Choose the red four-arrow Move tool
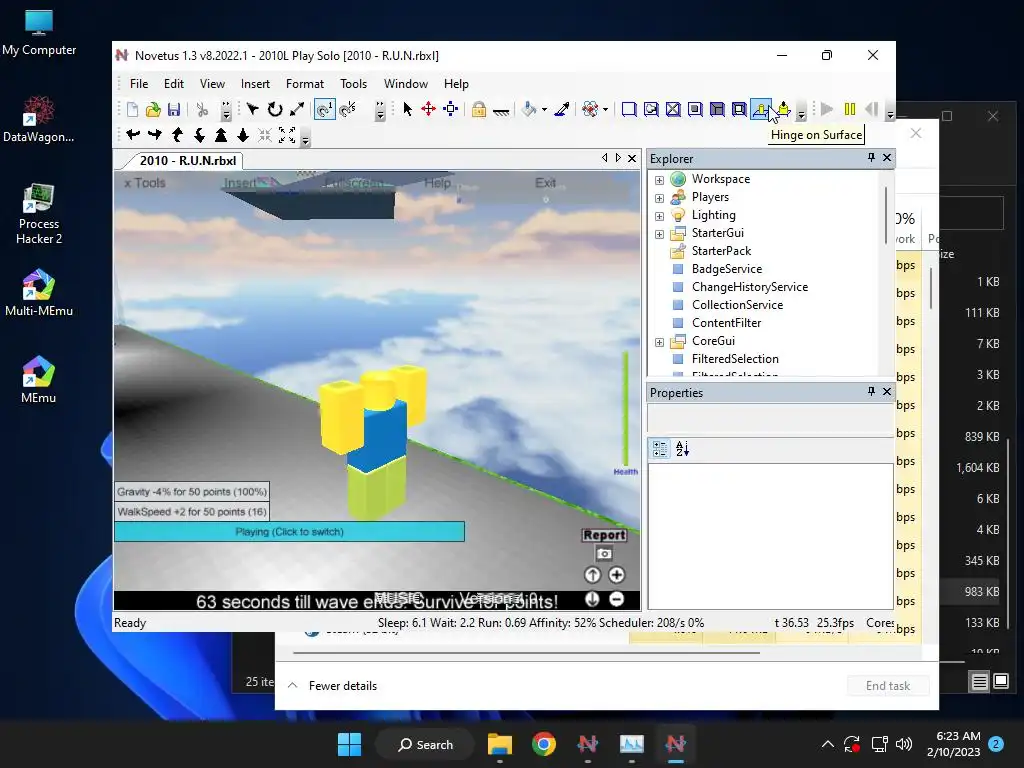Viewport: 1024px width, 768px height. tap(428, 109)
